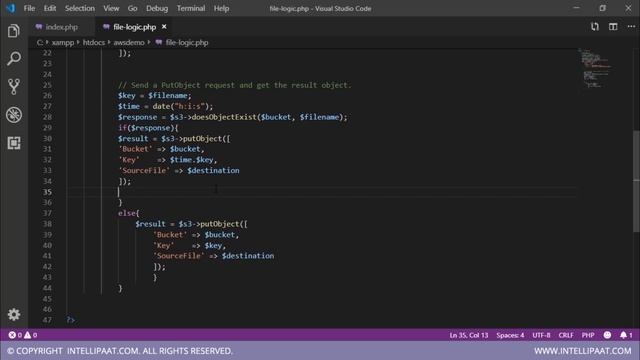
Task: Change encoding via UTF-8 indicator
Action: [x=541, y=335]
